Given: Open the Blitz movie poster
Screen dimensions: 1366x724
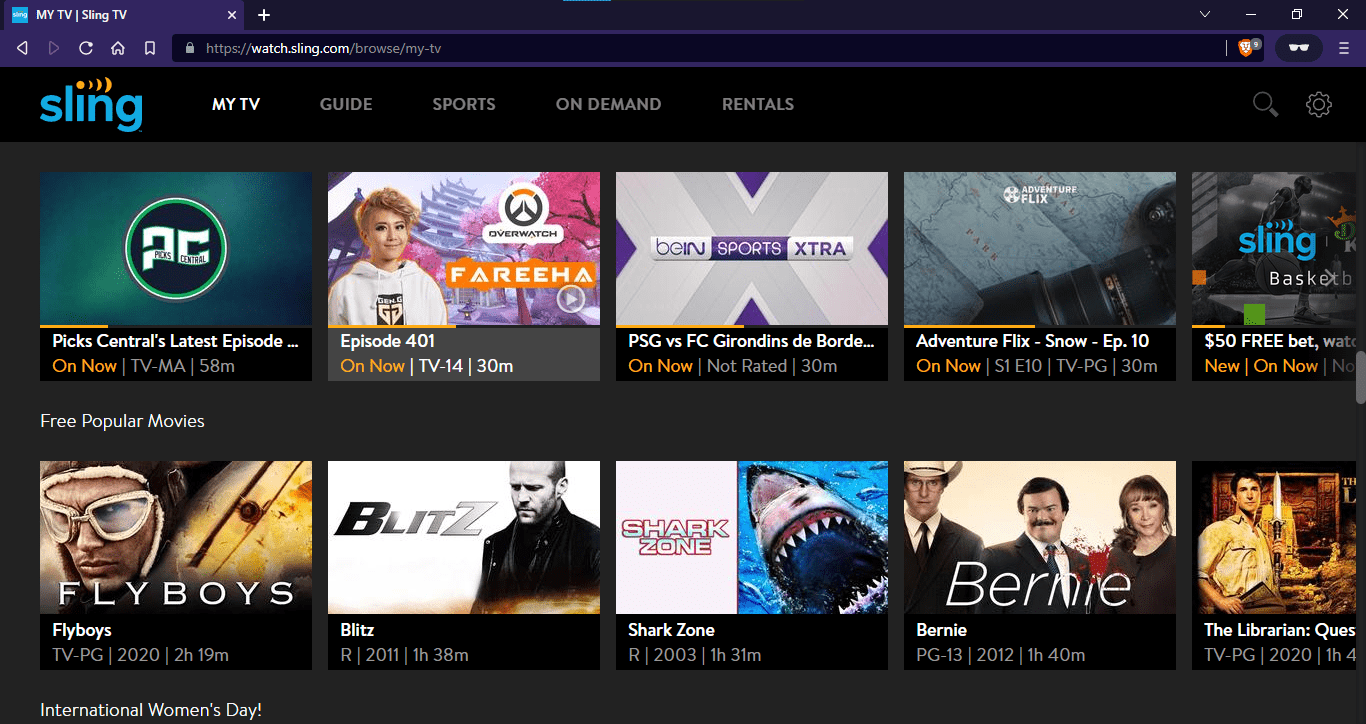Looking at the screenshot, I should coord(464,537).
